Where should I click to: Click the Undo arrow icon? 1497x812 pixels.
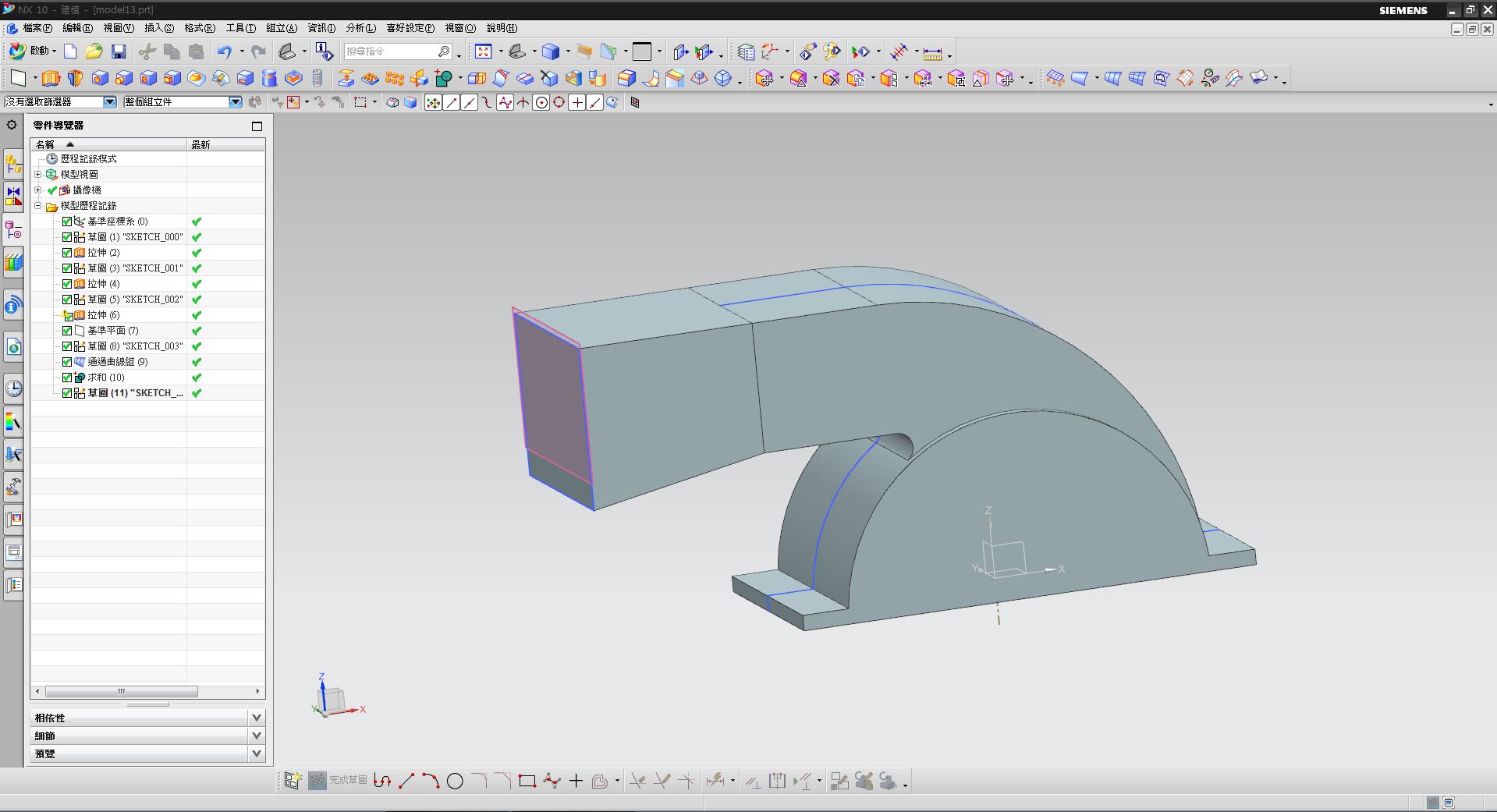pos(225,51)
